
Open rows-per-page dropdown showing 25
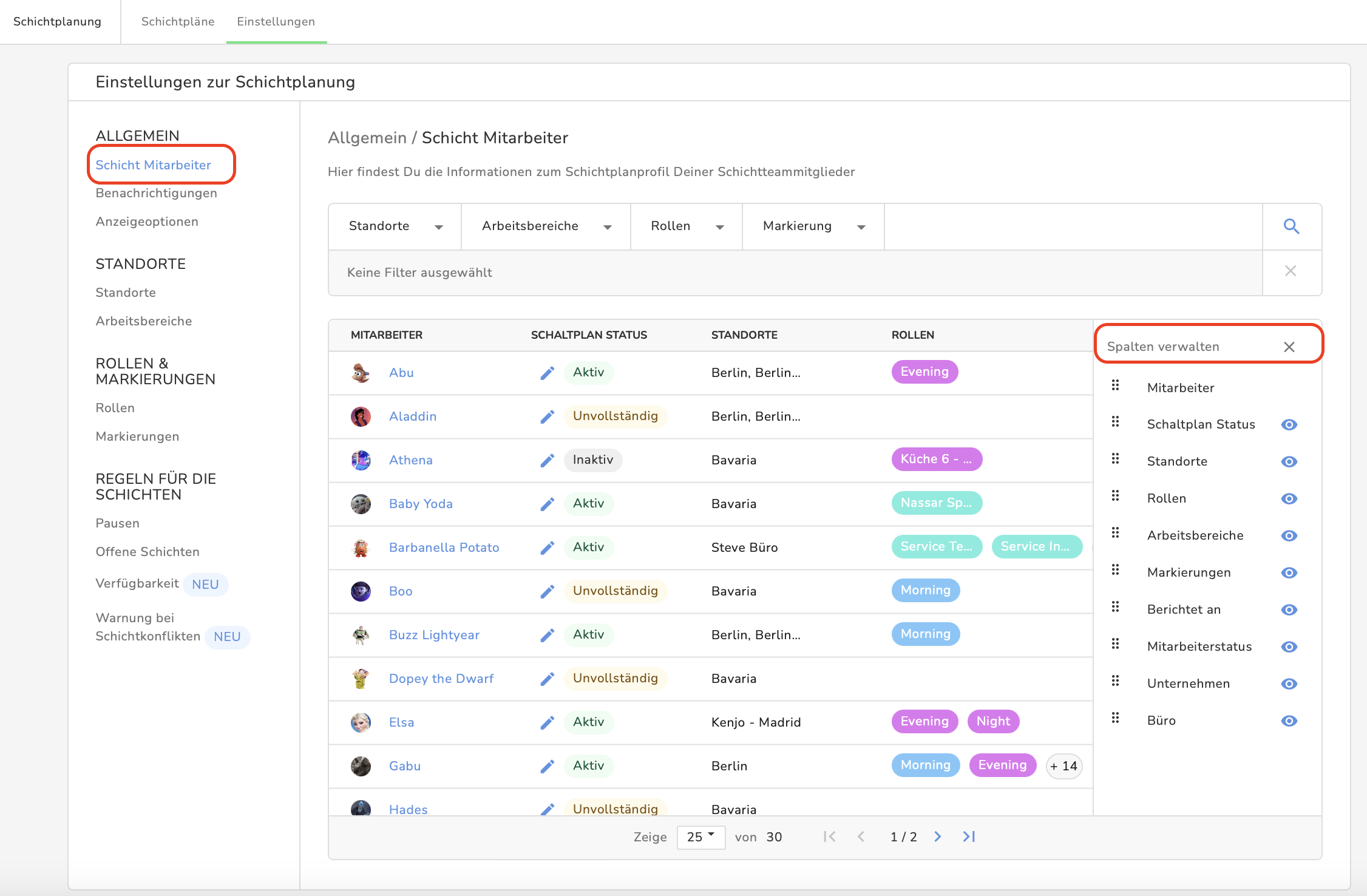[700, 837]
